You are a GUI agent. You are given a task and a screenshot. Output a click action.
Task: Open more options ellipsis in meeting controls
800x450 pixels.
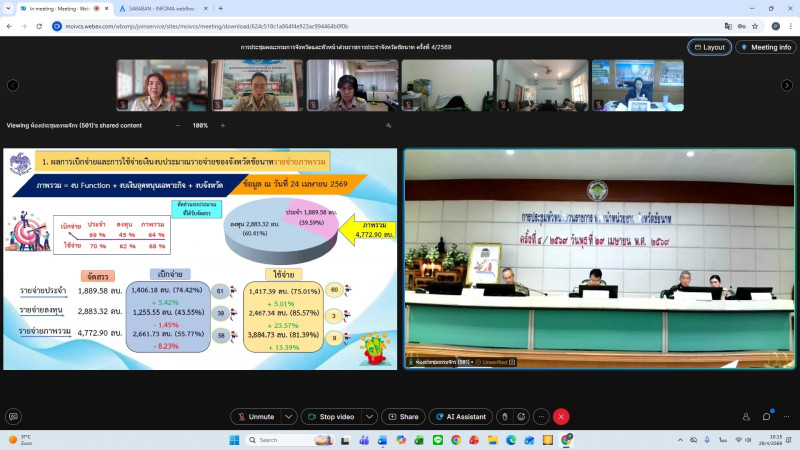tap(541, 417)
